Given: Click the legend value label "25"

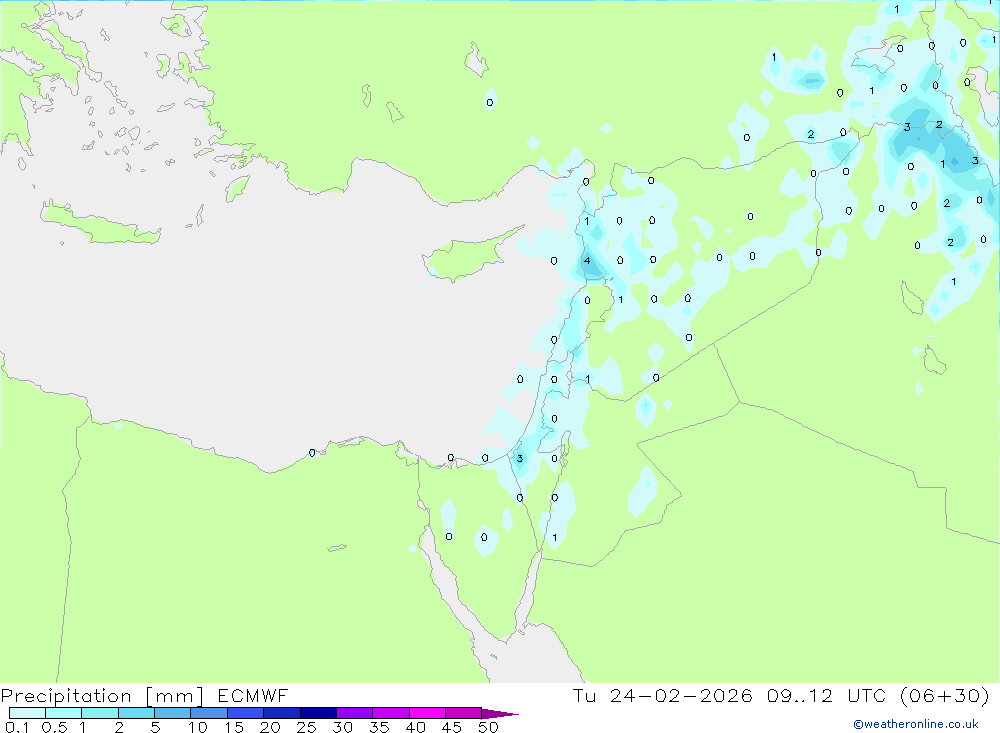Looking at the screenshot, I should point(306,727).
